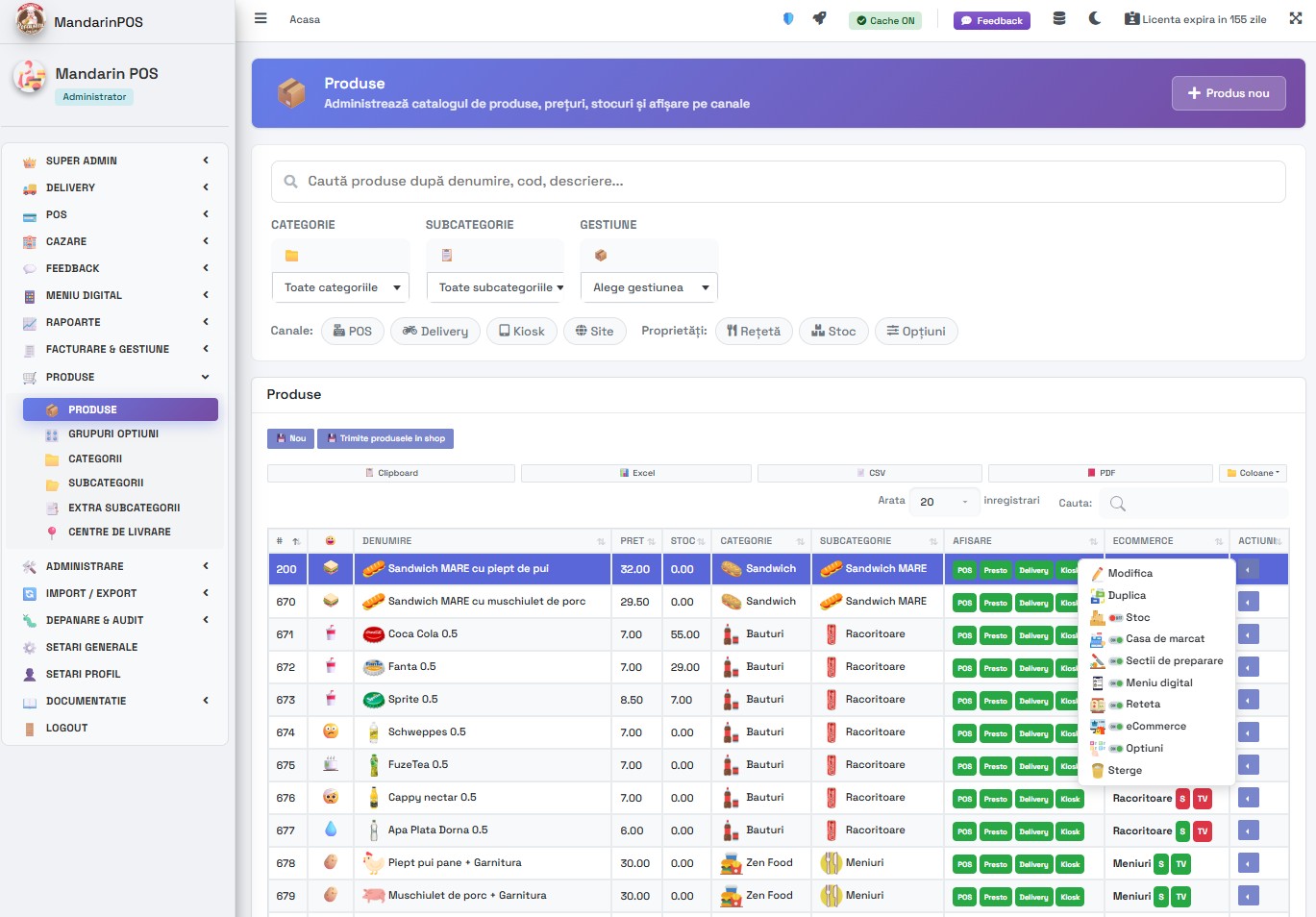Click the Produs nou button
The width and height of the screenshot is (1316, 917).
[1228, 93]
